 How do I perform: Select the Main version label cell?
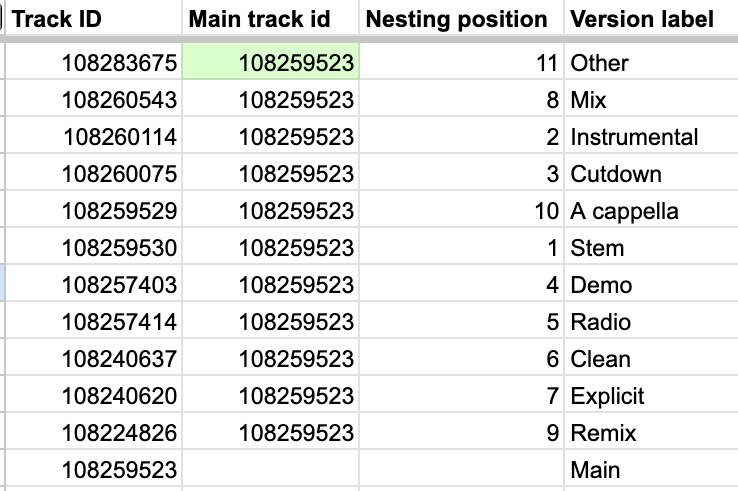click(651, 468)
